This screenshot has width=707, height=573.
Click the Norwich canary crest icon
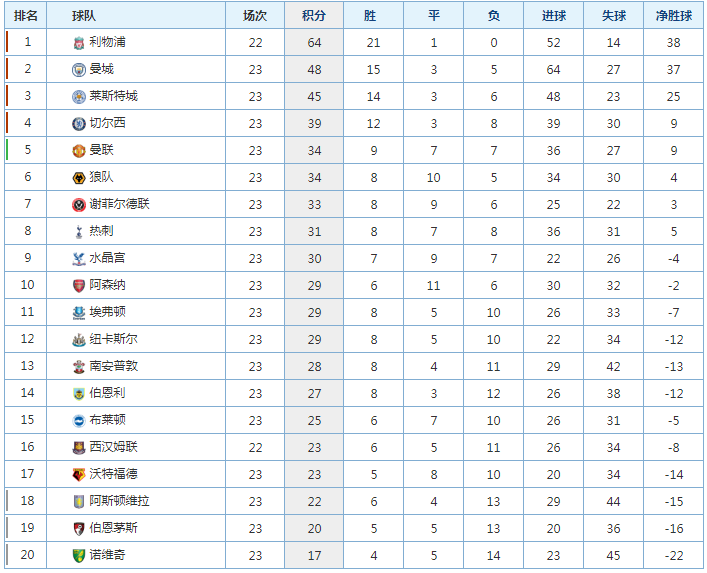[x=79, y=555]
